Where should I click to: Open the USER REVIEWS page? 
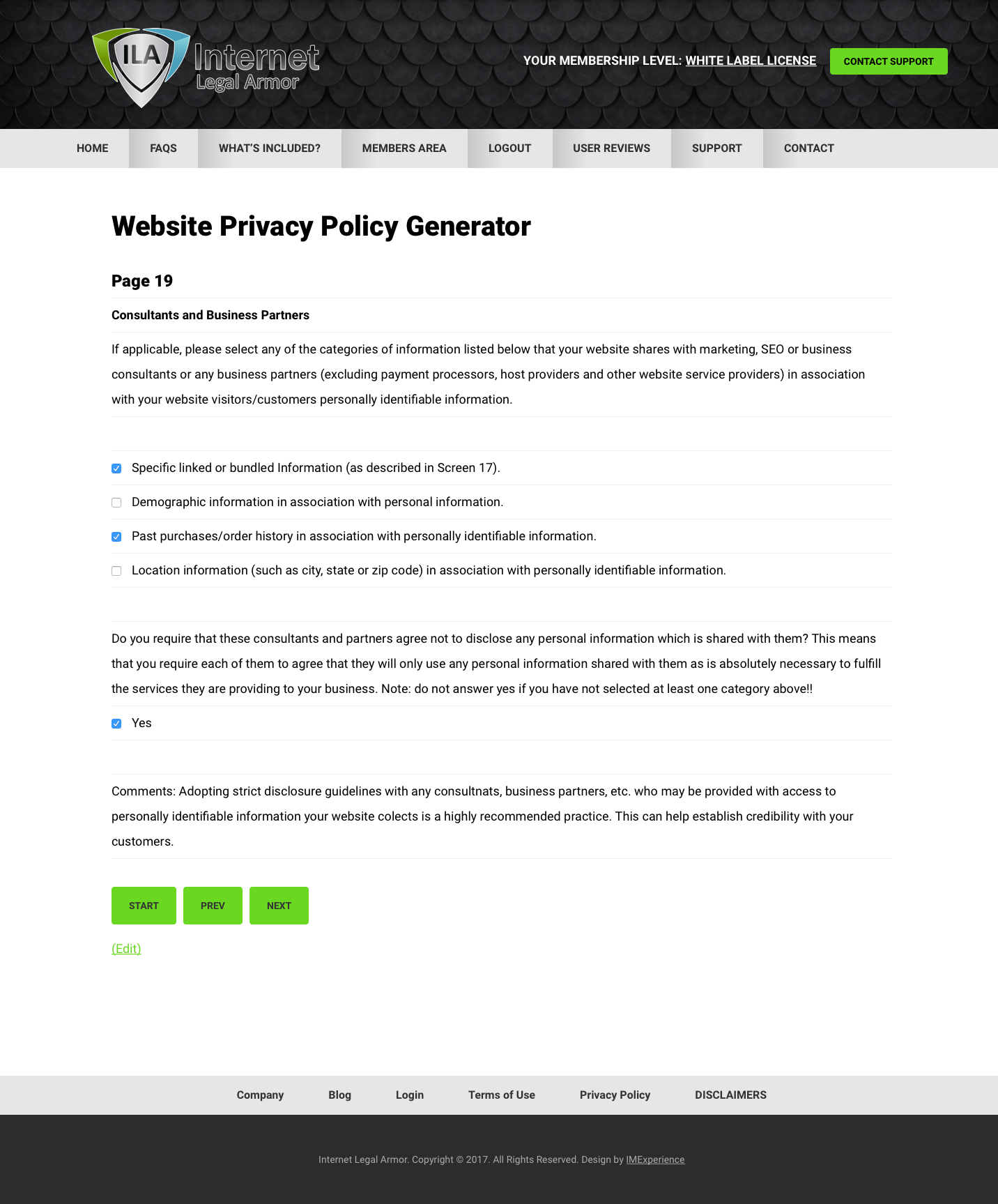tap(611, 148)
